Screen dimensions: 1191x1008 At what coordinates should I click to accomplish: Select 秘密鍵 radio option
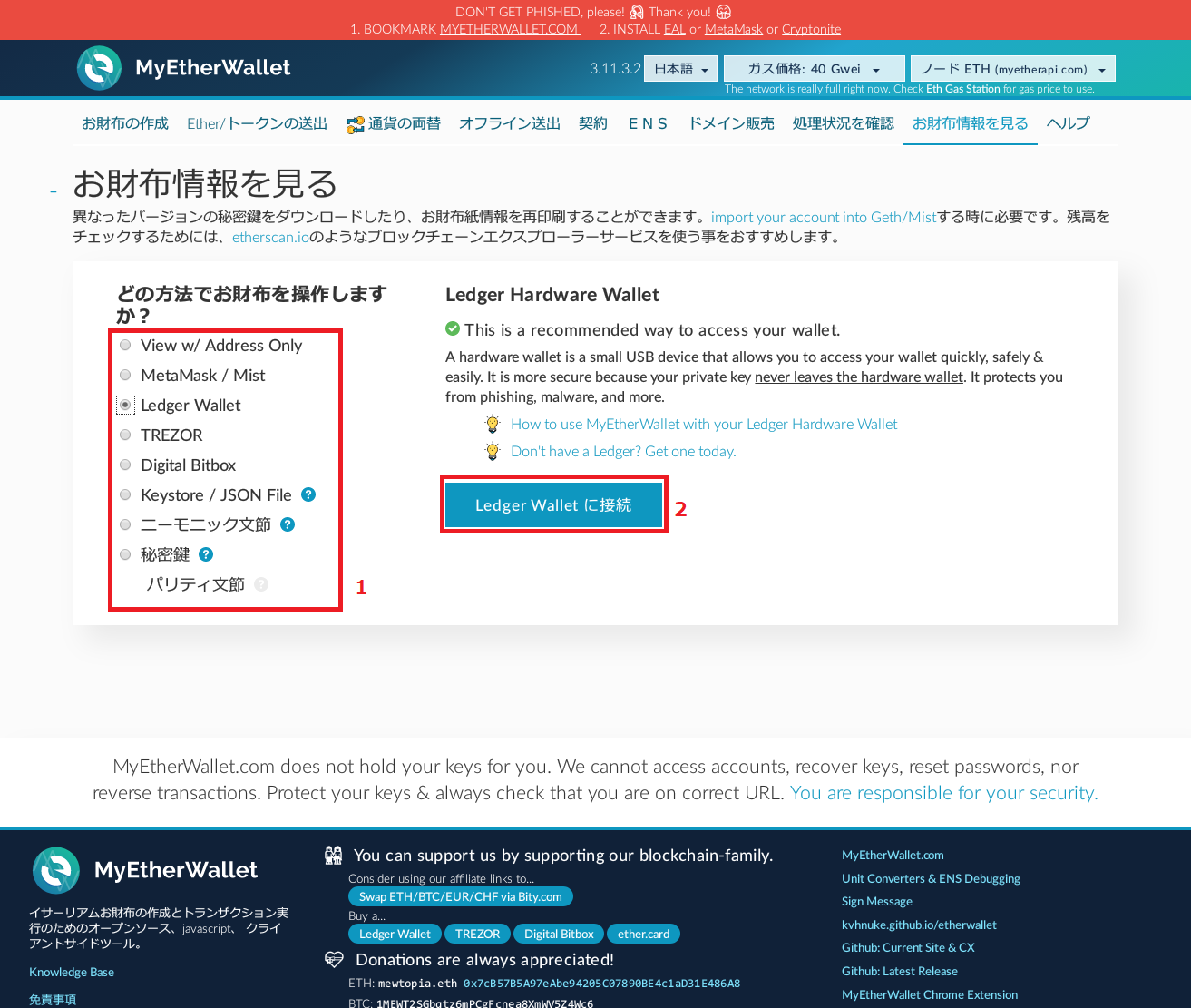(125, 554)
